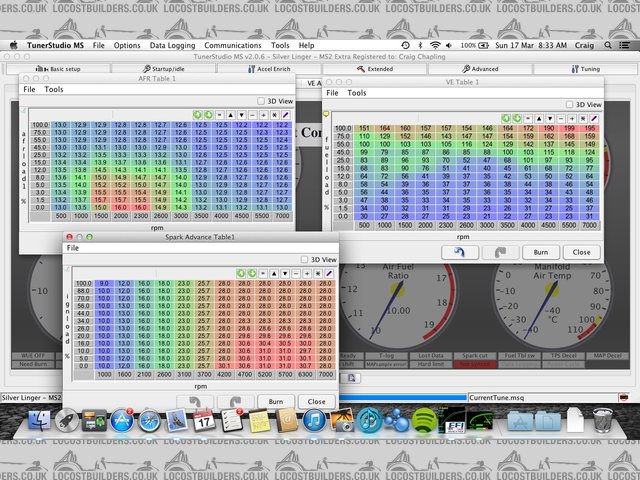640x480 pixels.
Task: Enable 3D View in AFR Table 1
Action: (261, 101)
